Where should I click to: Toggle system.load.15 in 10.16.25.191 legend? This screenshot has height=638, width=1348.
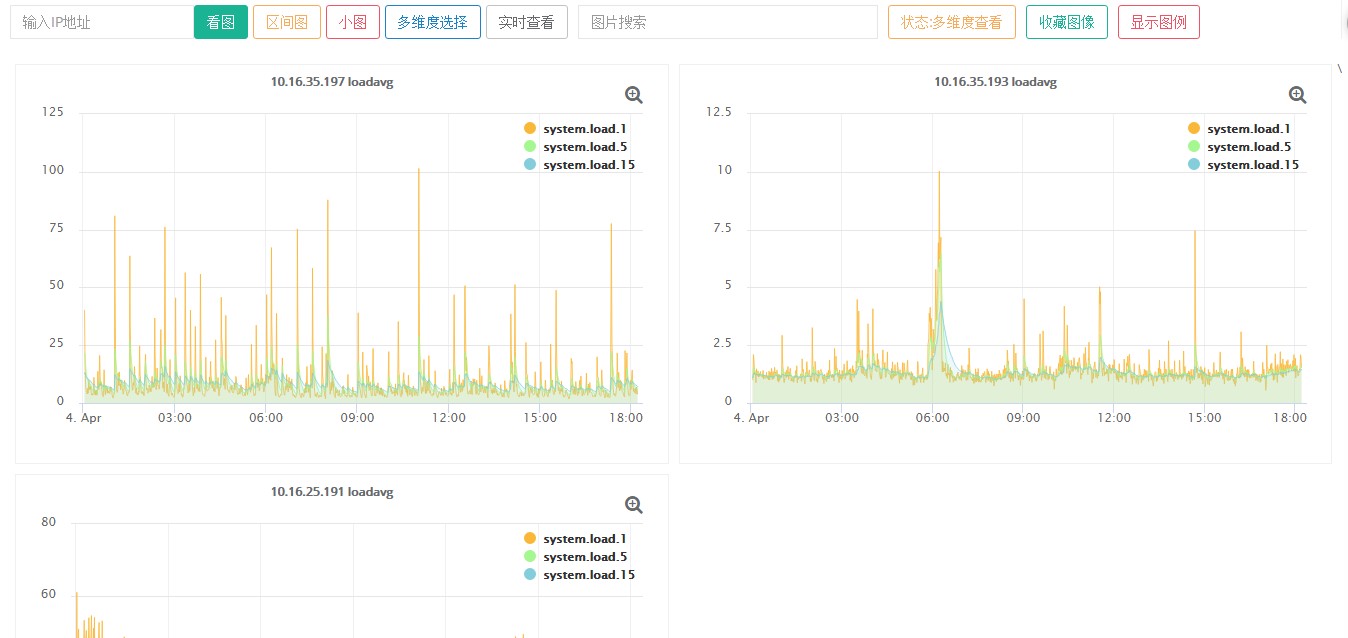[x=579, y=575]
